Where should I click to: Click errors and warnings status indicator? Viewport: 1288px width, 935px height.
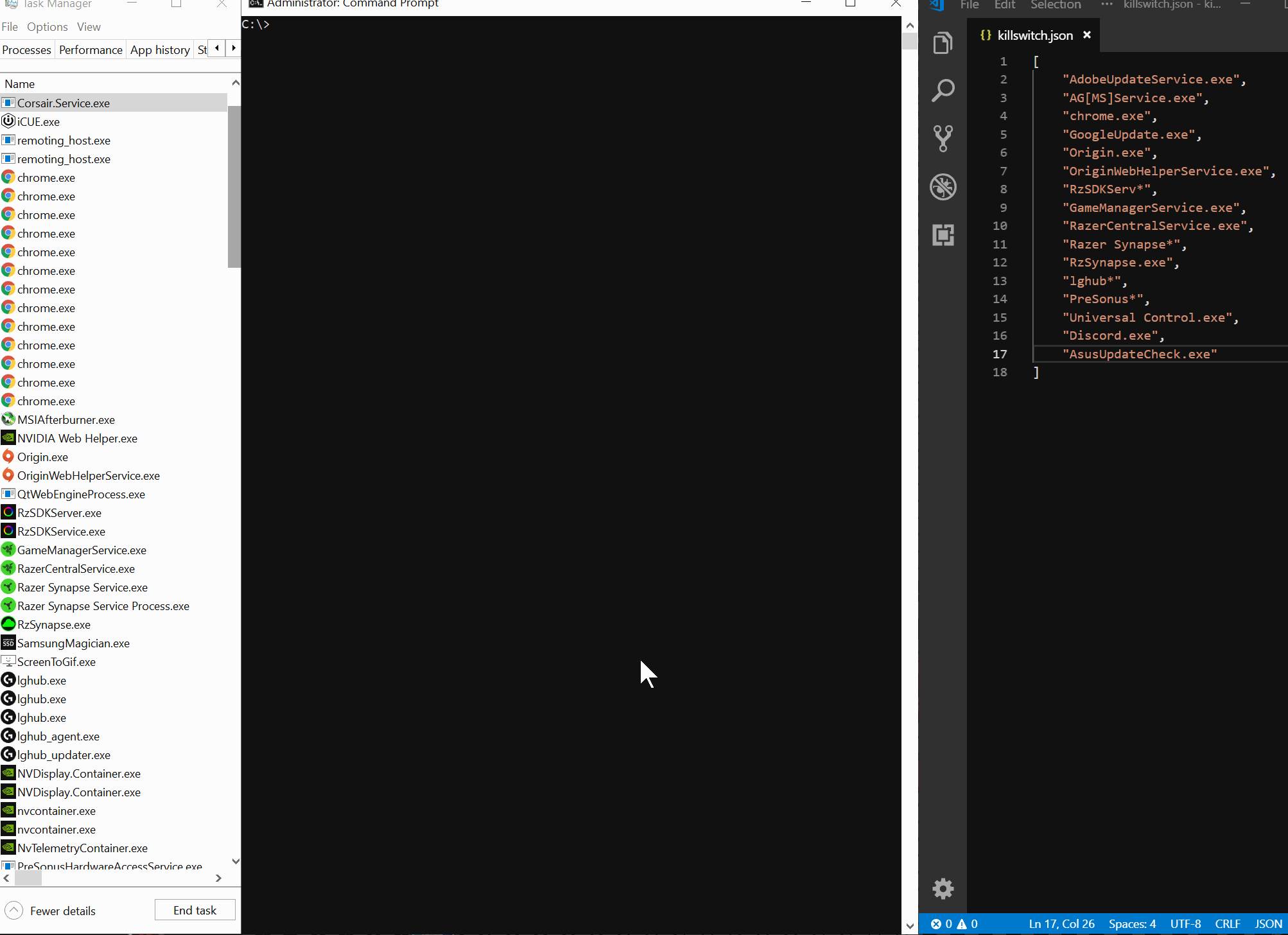coord(954,923)
